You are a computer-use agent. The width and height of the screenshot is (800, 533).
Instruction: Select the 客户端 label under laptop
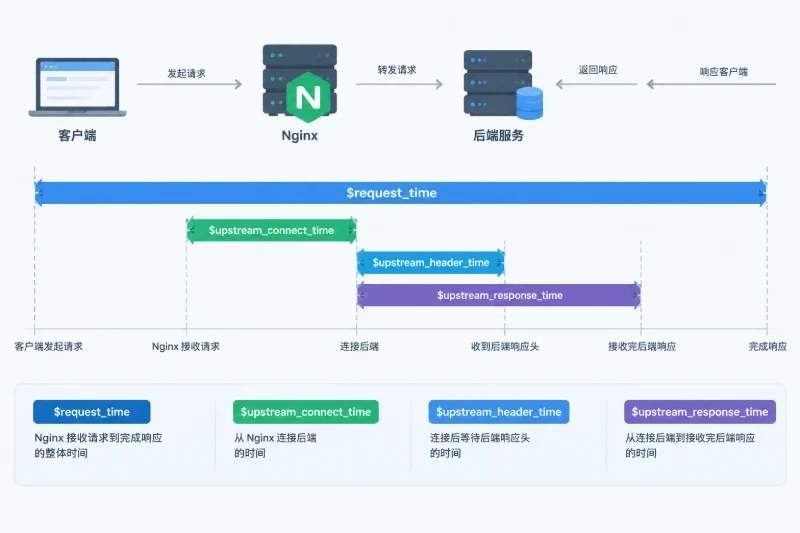pyautogui.click(x=78, y=136)
